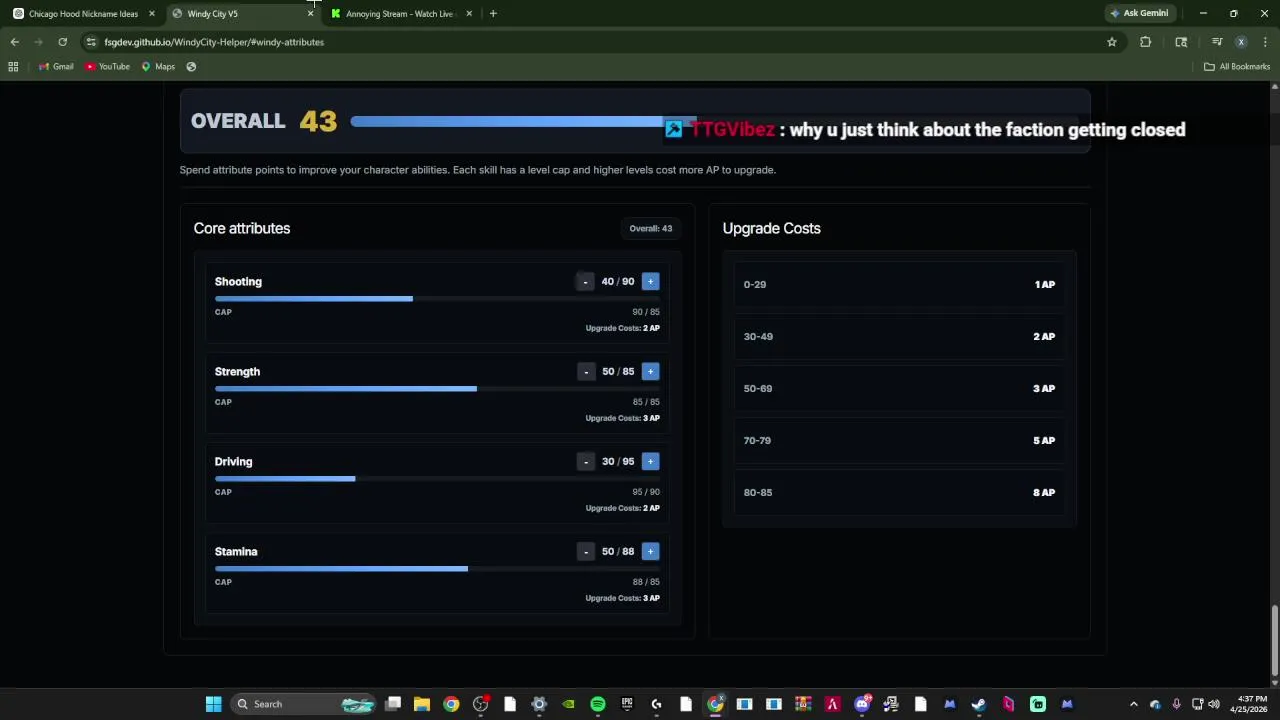The width and height of the screenshot is (1280, 720).
Task: Open Windows Start menu
Action: [x=213, y=704]
